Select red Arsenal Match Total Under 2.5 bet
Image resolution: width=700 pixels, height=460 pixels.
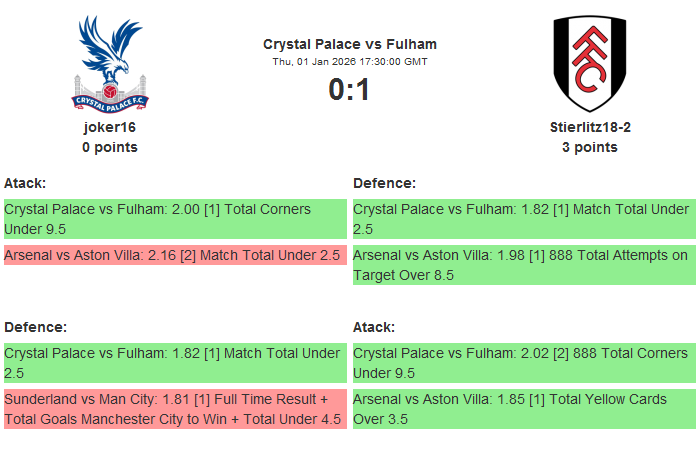(174, 256)
